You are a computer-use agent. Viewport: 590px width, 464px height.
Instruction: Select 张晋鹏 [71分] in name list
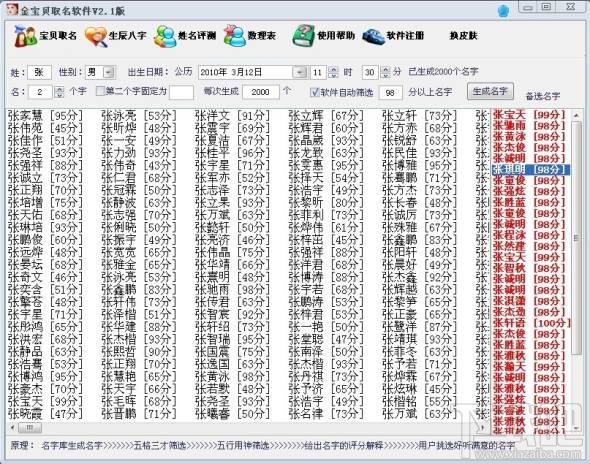[138, 414]
